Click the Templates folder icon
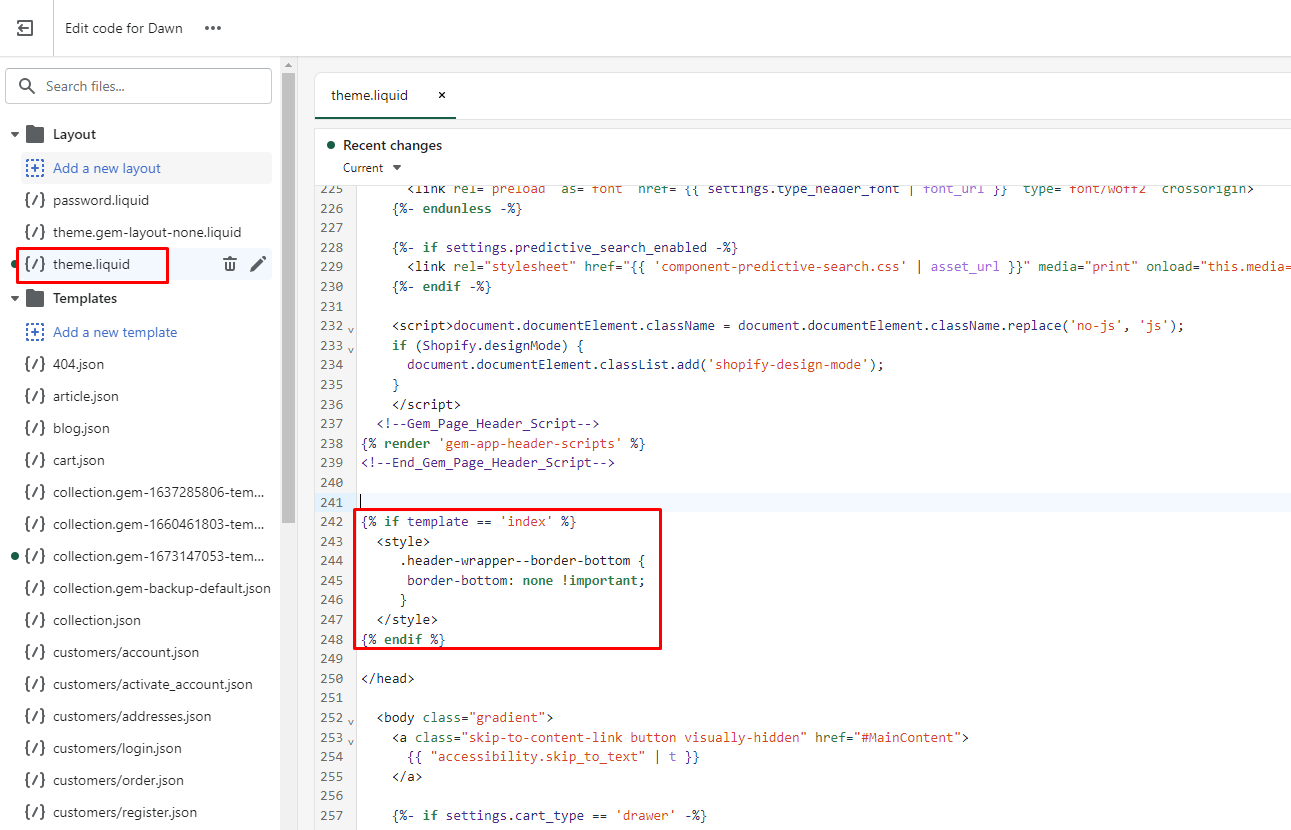 [x=35, y=298]
